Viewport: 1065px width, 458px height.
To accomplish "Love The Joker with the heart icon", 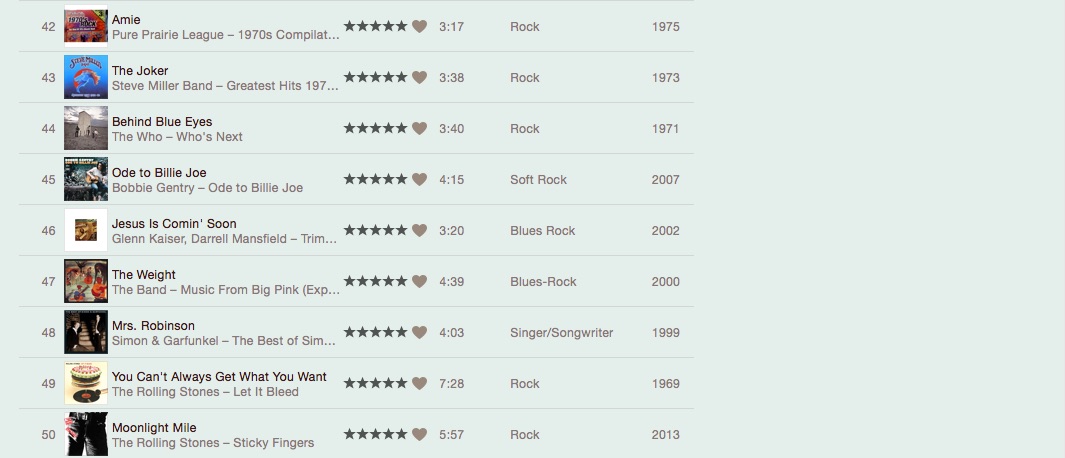I will pos(420,78).
